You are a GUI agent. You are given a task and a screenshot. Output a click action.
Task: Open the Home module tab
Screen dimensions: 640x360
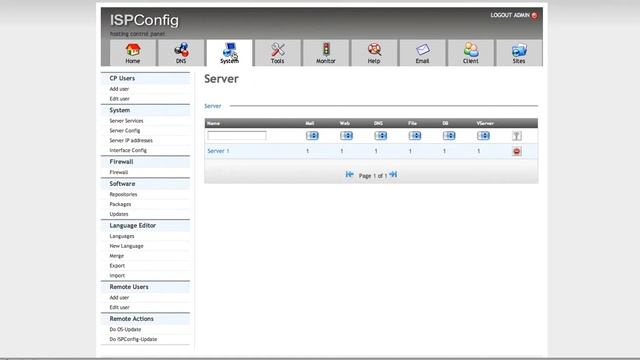133,53
